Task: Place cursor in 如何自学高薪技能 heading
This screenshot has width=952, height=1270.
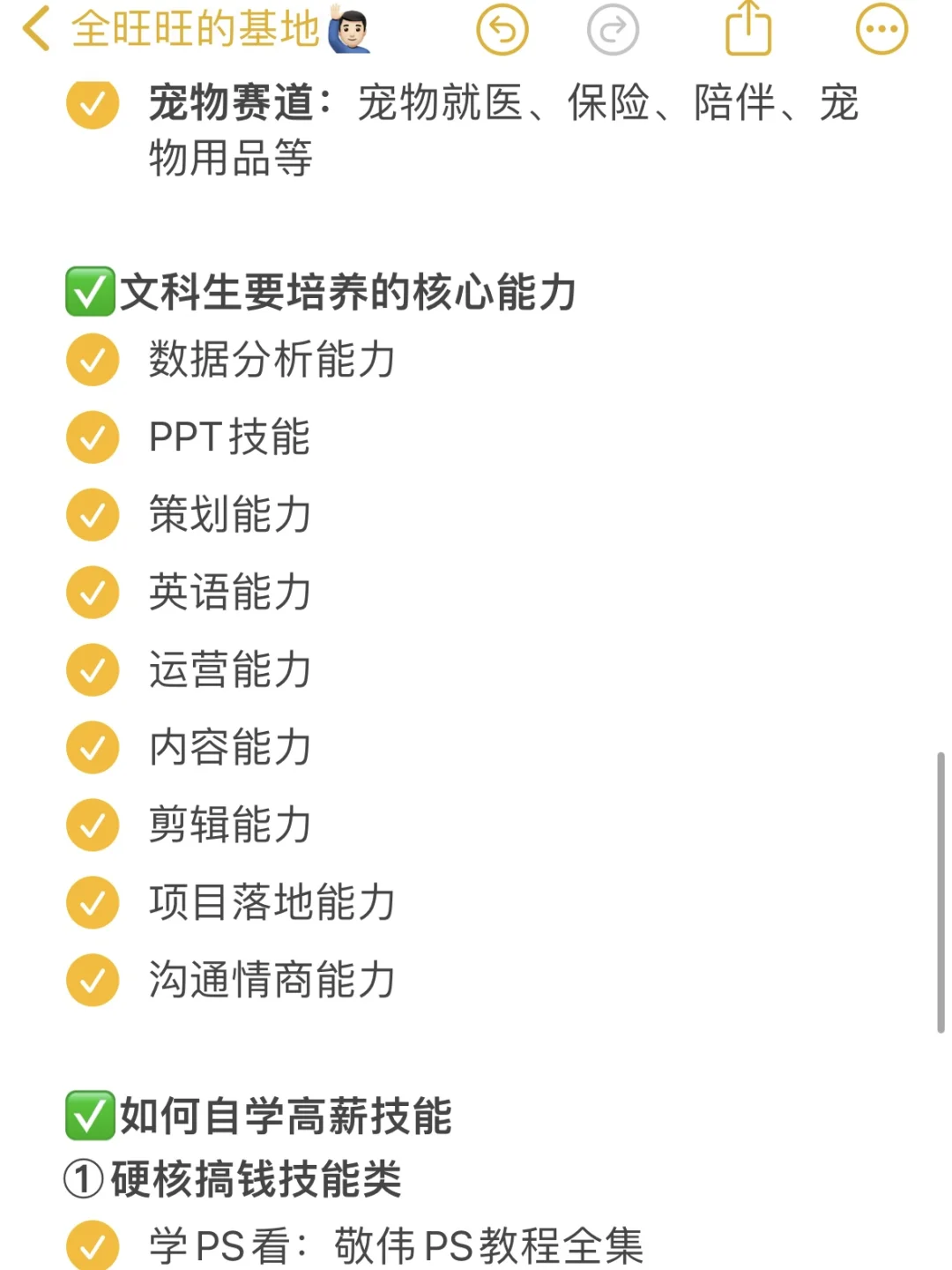Action: pos(286,1116)
